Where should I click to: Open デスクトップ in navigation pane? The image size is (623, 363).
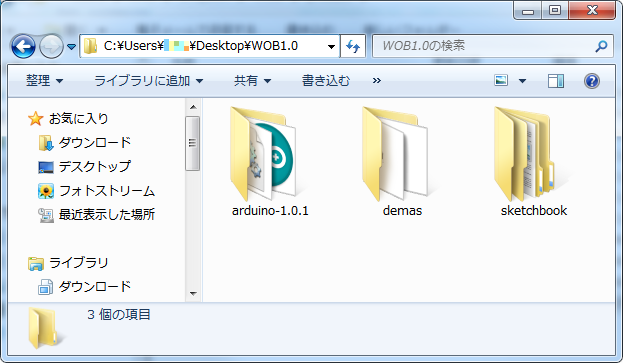(95, 166)
